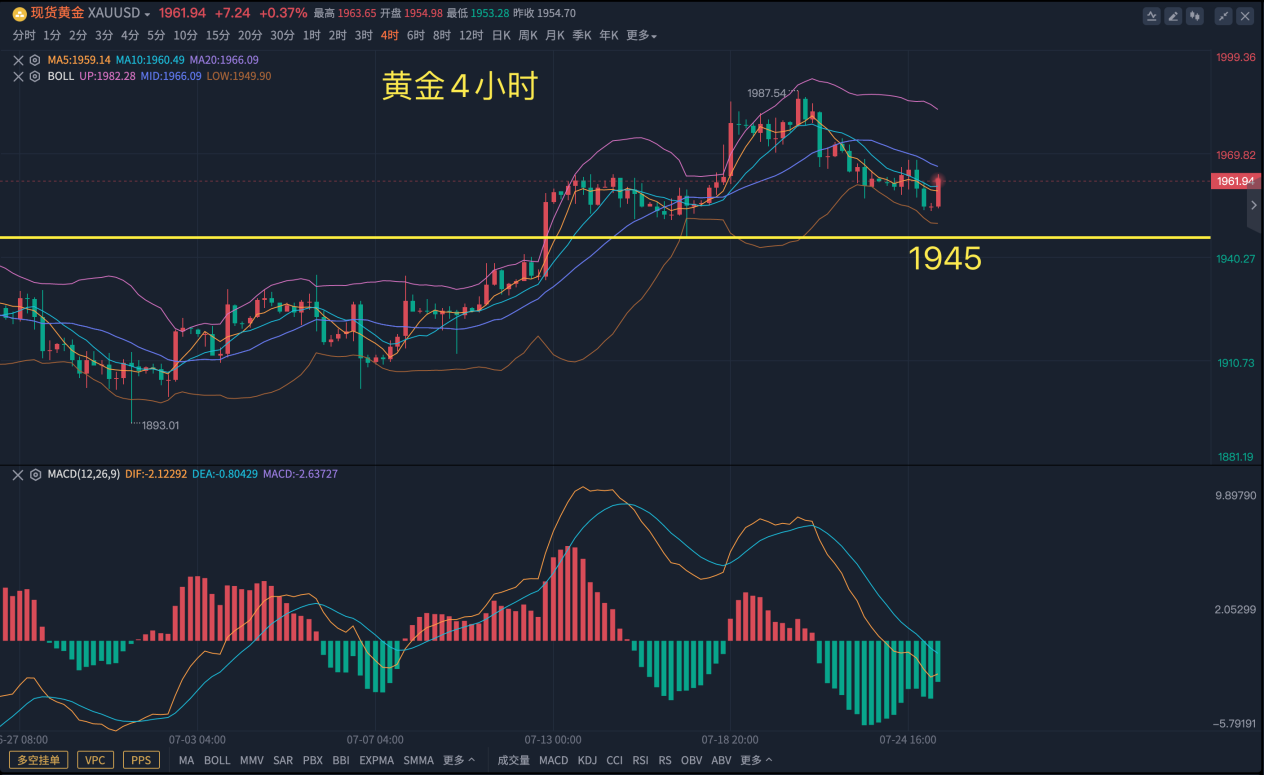Viewport: 1264px width, 775px height.
Task: Remove the BOLL indicator overlay
Action: [x=18, y=76]
